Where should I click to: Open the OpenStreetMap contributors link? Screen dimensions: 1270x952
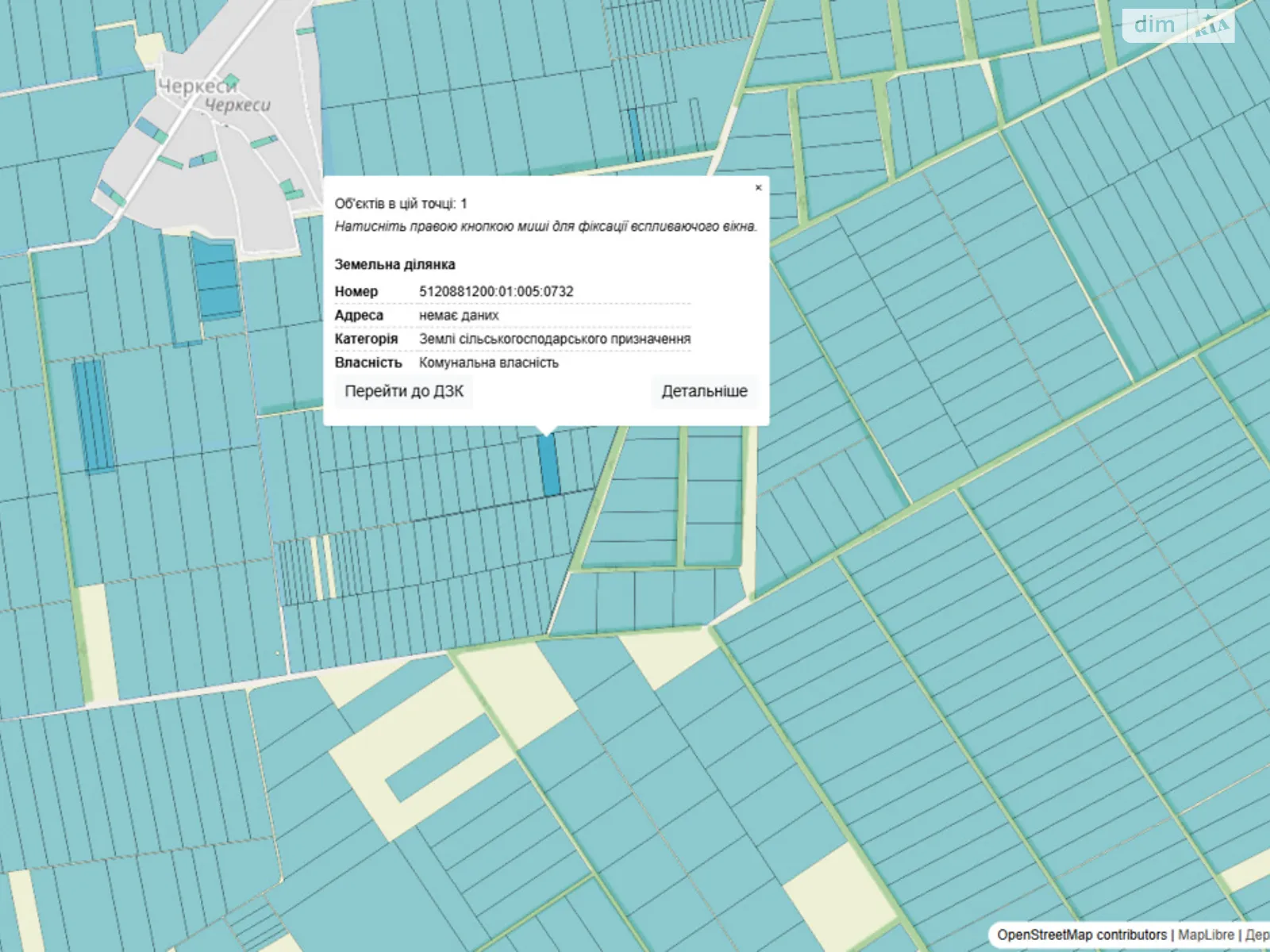(x=1081, y=935)
